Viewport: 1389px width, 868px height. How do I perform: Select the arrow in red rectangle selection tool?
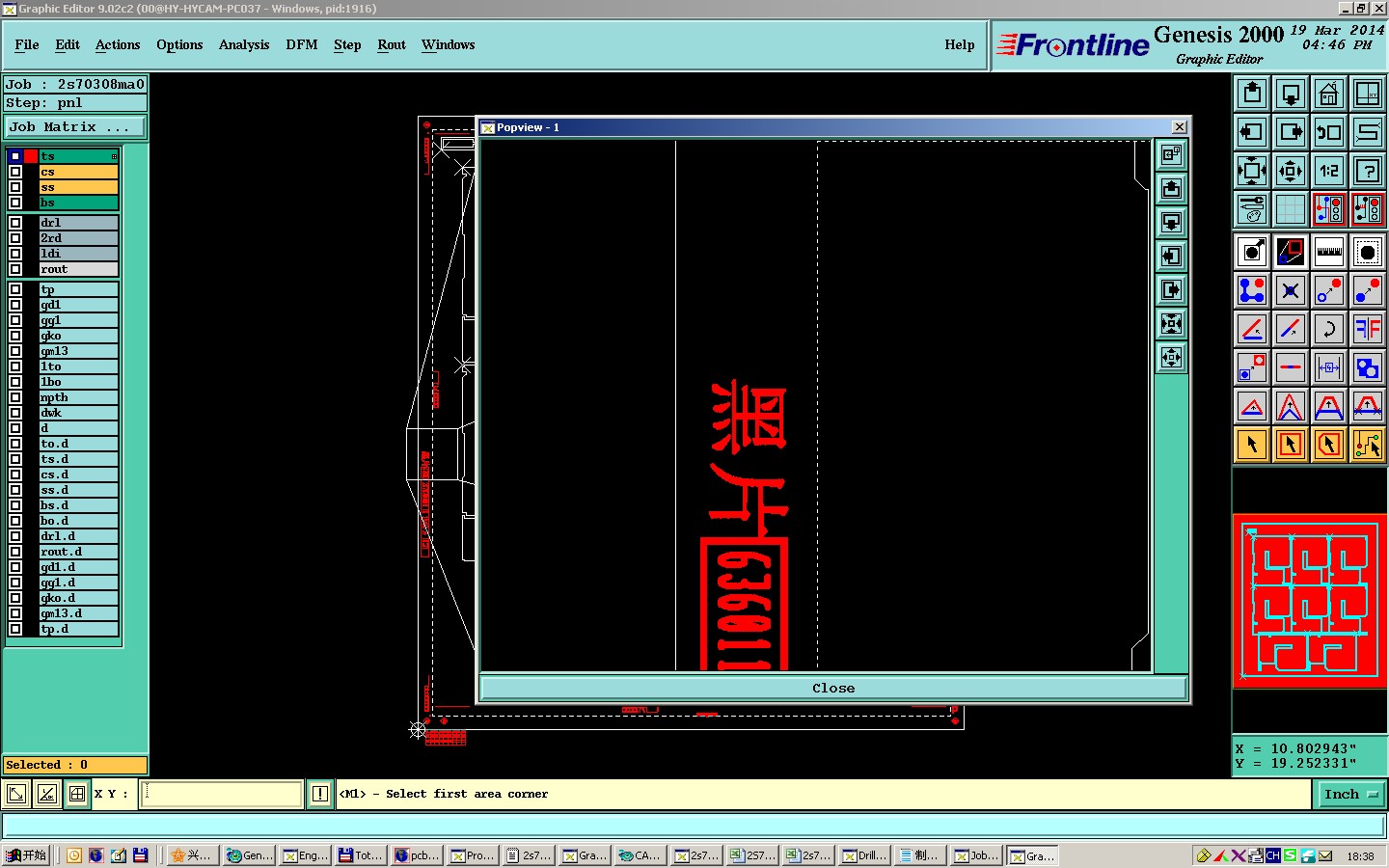coord(1291,445)
